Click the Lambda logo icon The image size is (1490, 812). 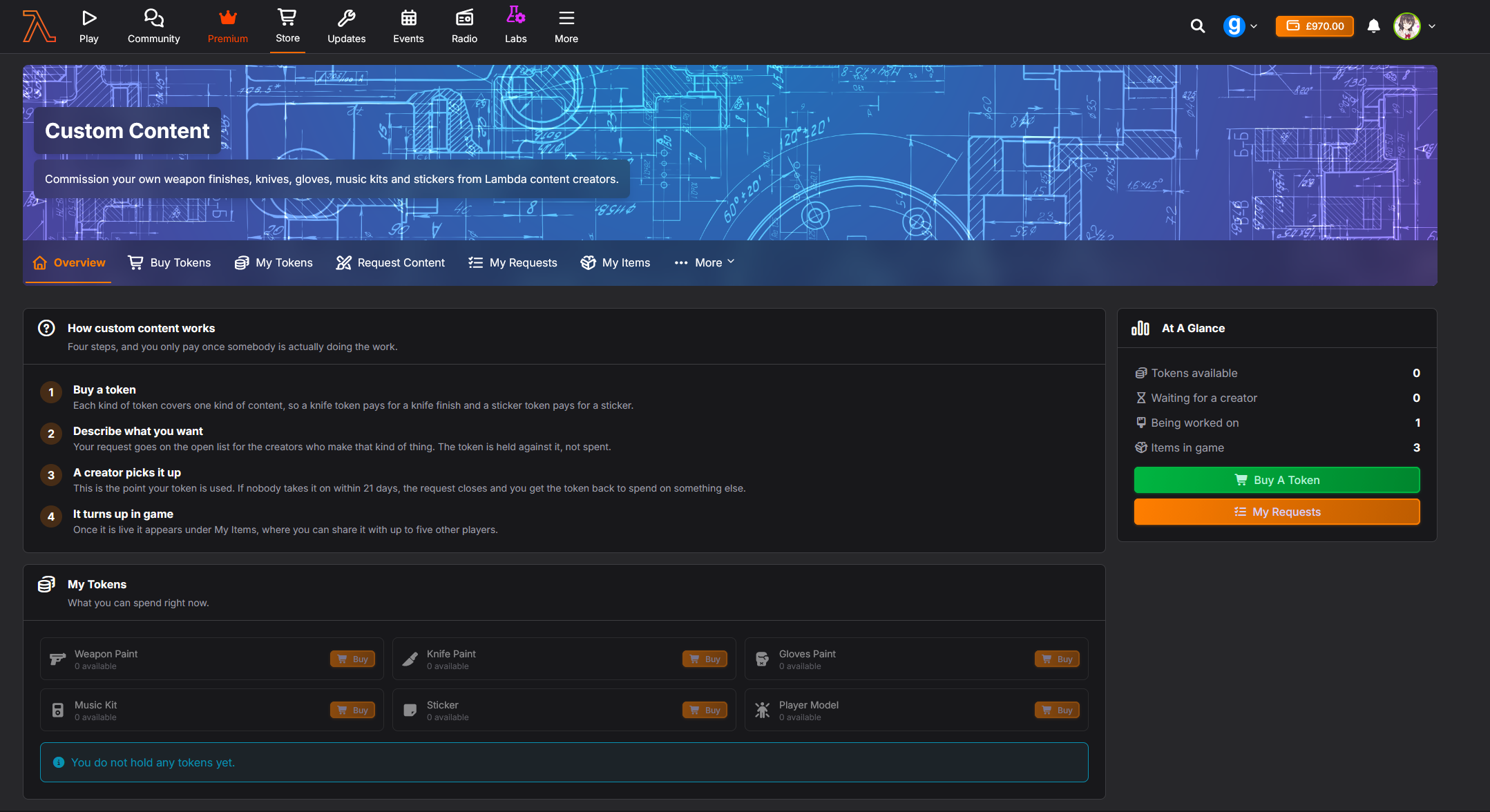39,26
